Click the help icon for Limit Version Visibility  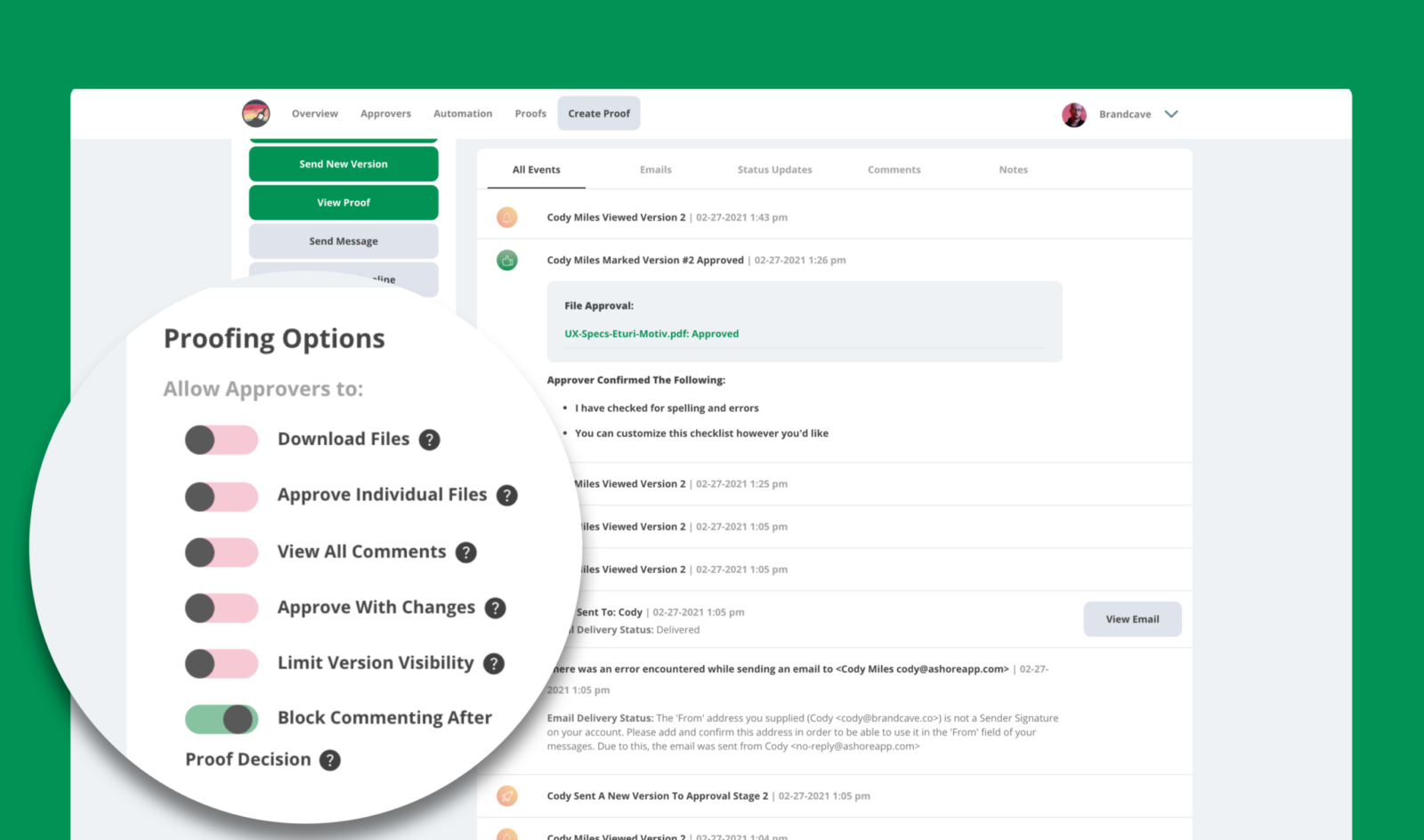point(494,663)
